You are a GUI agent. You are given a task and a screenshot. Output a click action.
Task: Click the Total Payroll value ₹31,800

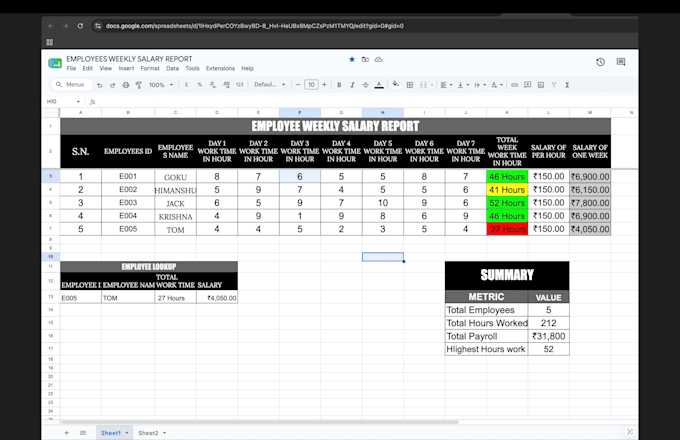(x=548, y=336)
